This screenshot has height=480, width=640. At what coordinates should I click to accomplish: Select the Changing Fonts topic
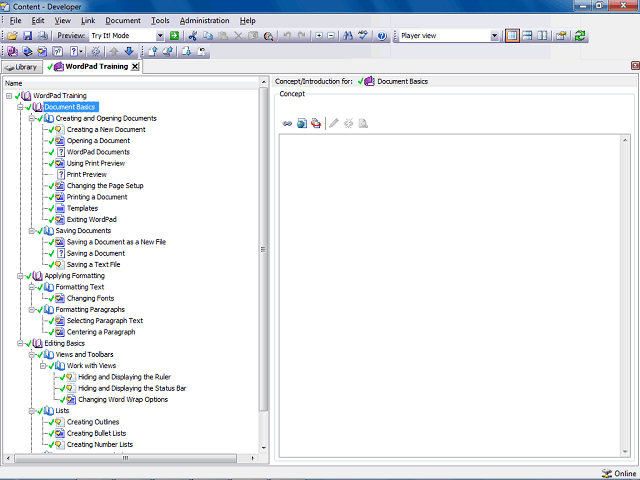click(91, 298)
